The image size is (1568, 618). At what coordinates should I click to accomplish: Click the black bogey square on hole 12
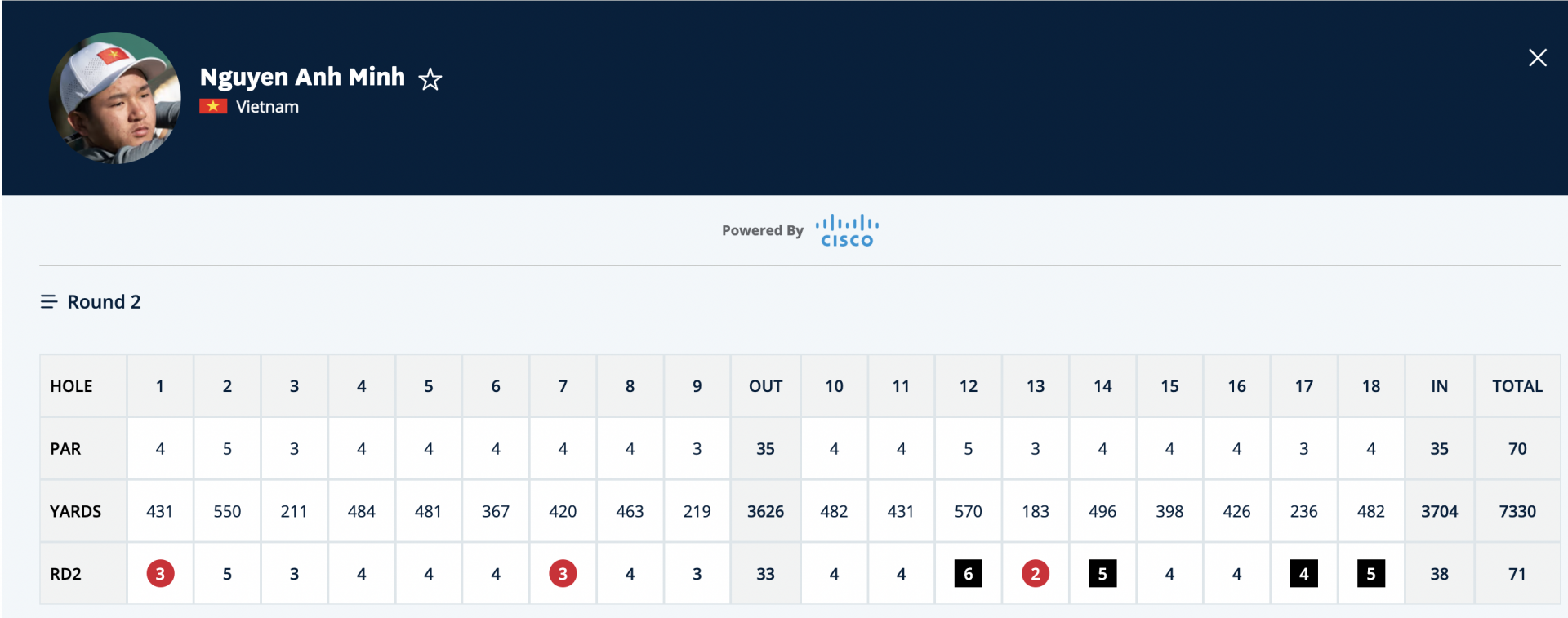point(968,574)
